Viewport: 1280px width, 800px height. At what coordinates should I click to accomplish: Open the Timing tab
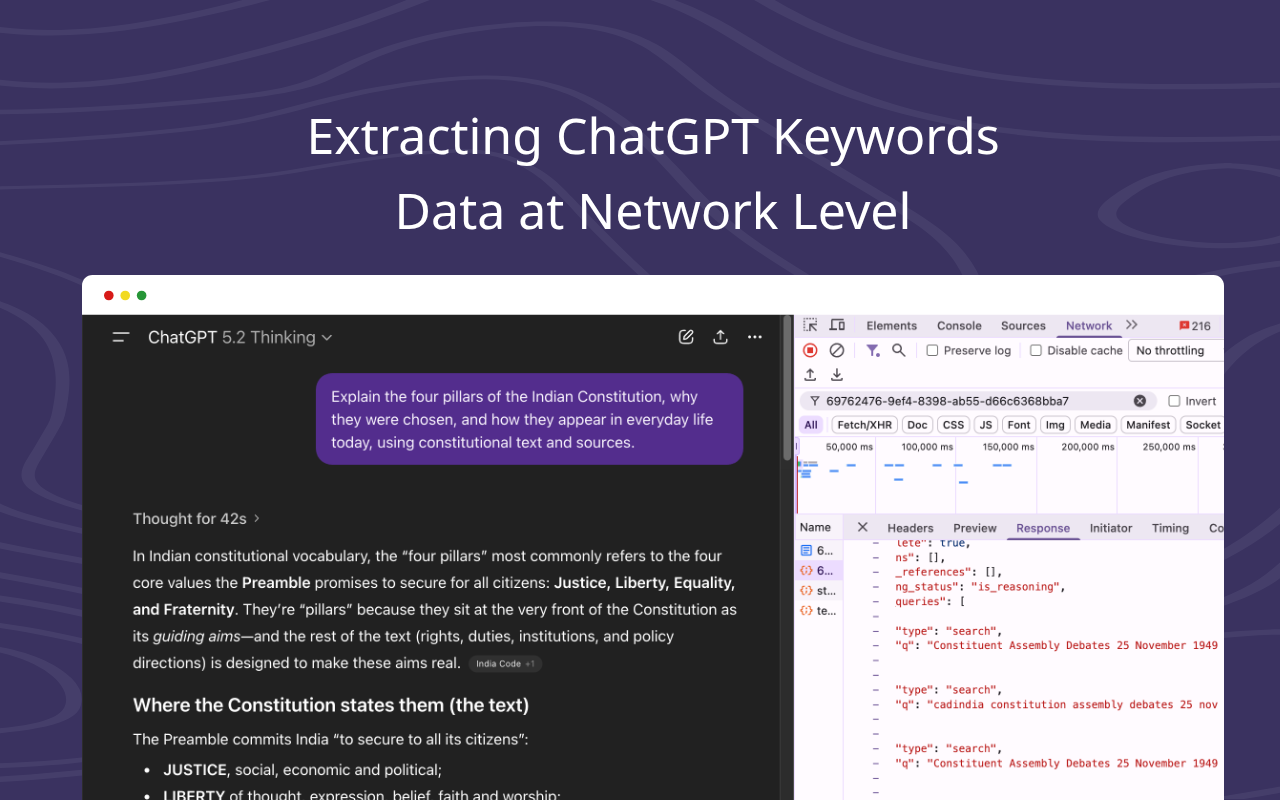pyautogui.click(x=1170, y=528)
